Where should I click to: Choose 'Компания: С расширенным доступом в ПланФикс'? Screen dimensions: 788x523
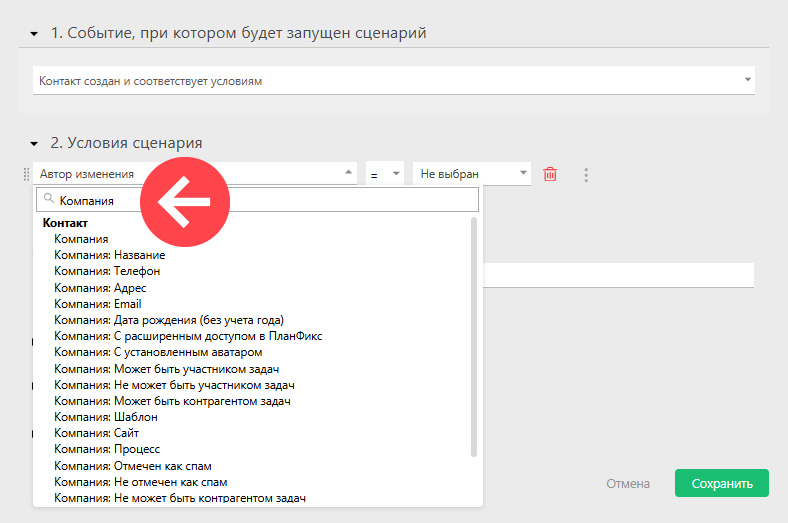point(188,336)
